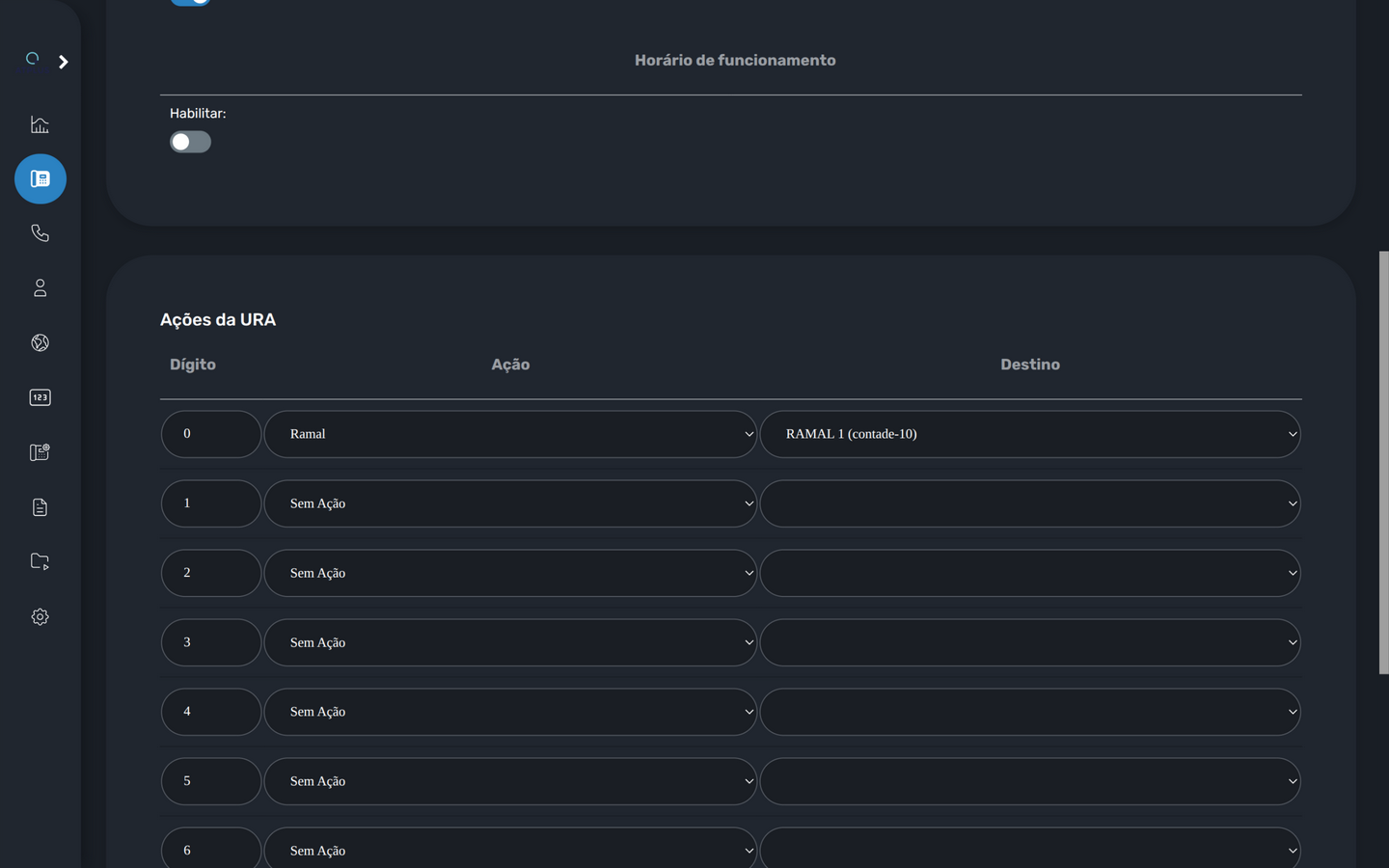Expand the sidebar with the chevron arrow
The image size is (1389, 868).
pos(64,62)
